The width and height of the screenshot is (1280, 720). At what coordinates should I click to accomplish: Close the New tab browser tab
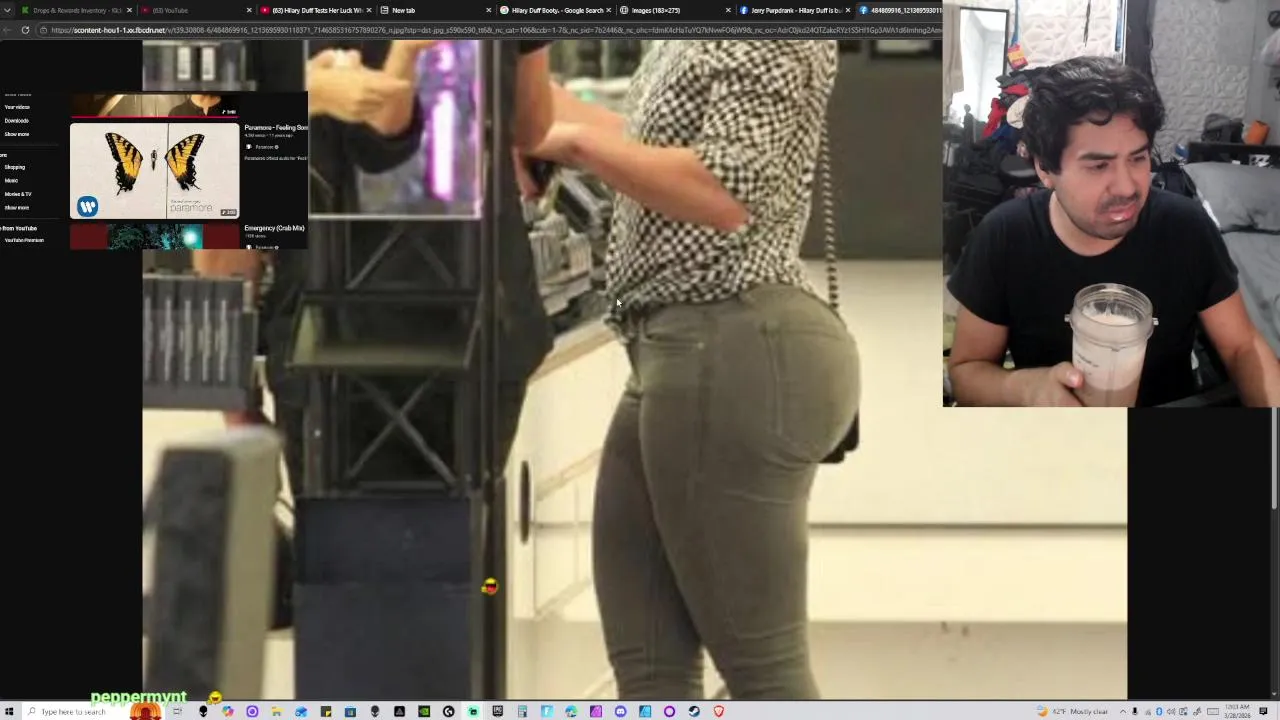(x=489, y=10)
